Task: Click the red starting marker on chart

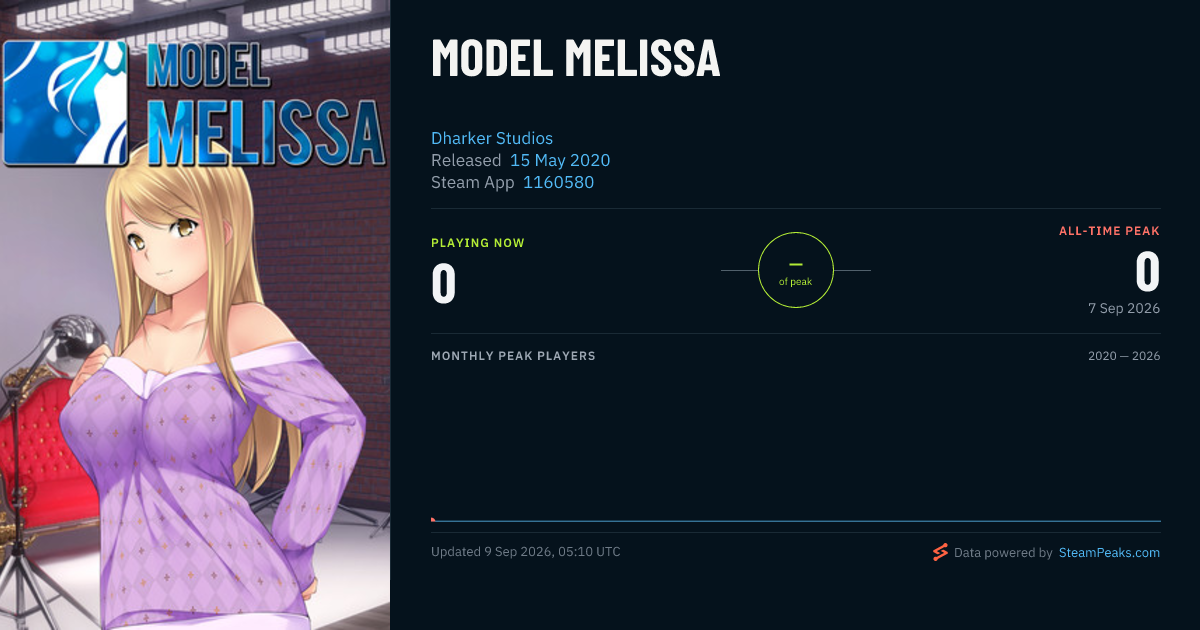Action: point(433,519)
